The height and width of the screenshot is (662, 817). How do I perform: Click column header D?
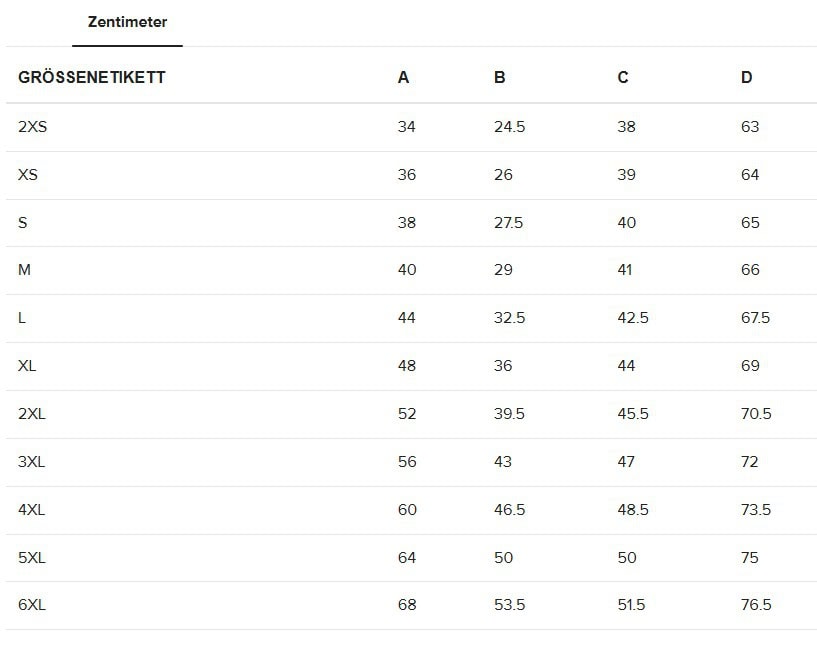click(746, 78)
